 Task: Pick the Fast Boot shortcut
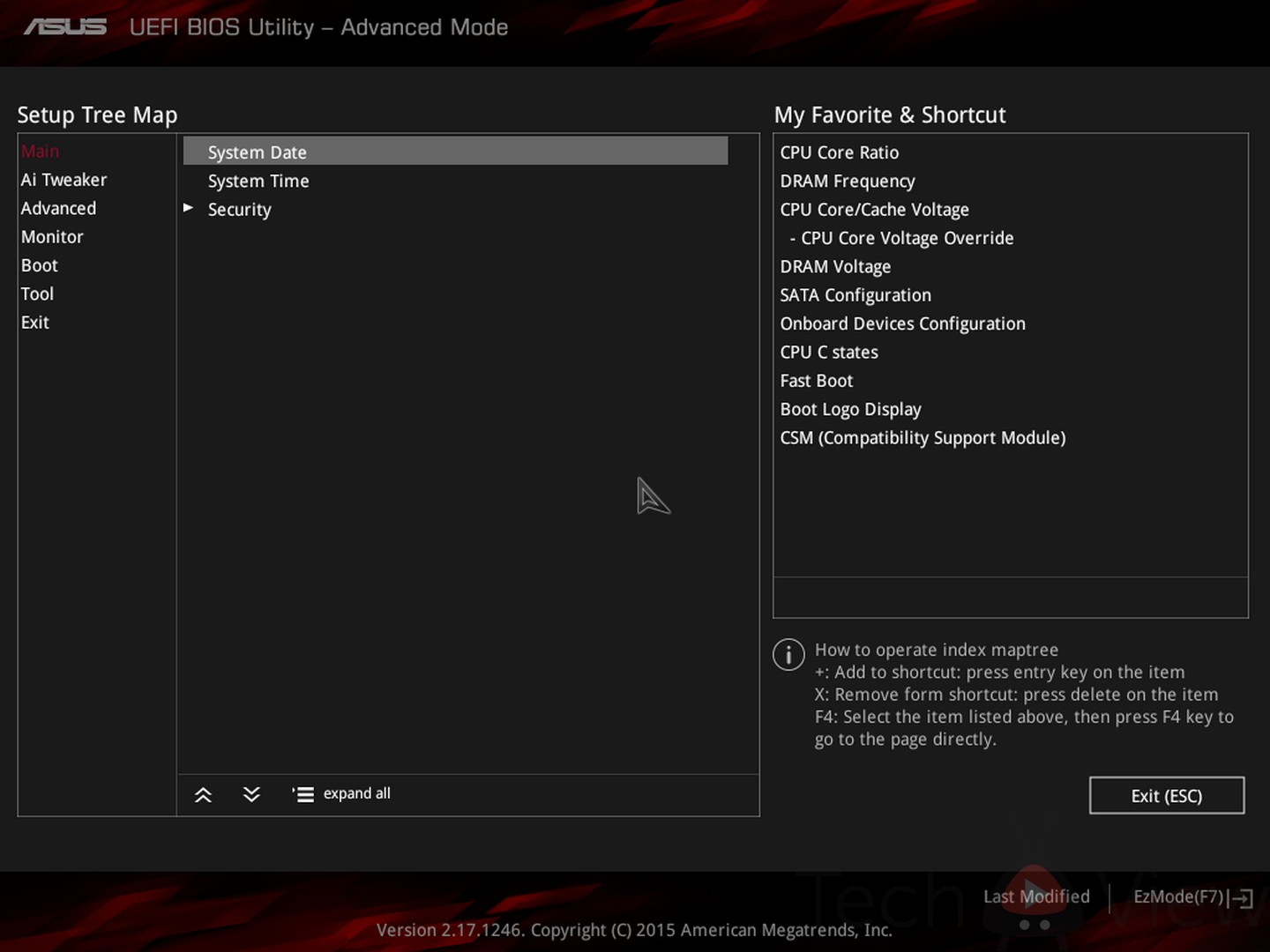(x=816, y=381)
